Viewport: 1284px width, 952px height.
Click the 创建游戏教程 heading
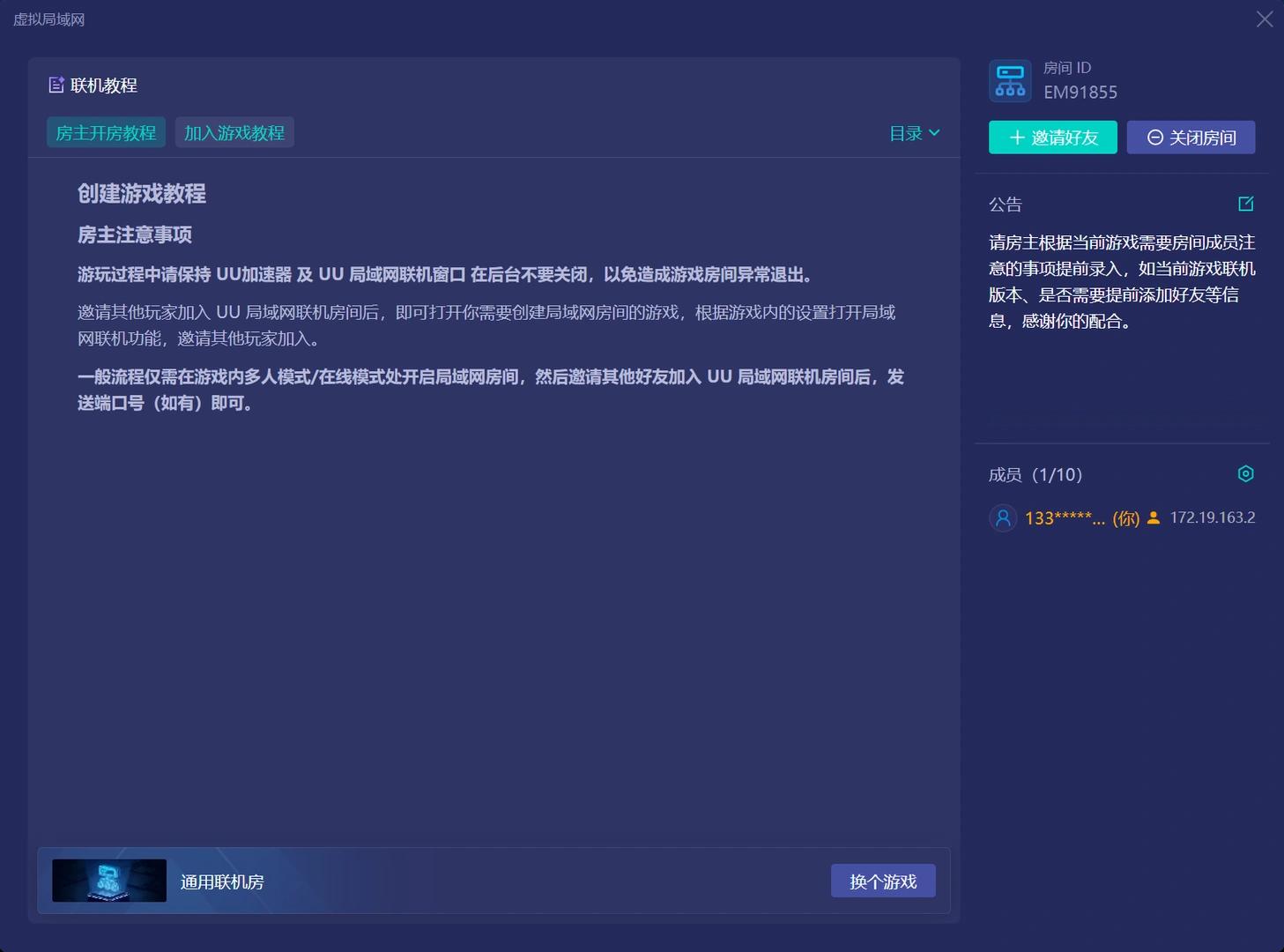[x=142, y=194]
